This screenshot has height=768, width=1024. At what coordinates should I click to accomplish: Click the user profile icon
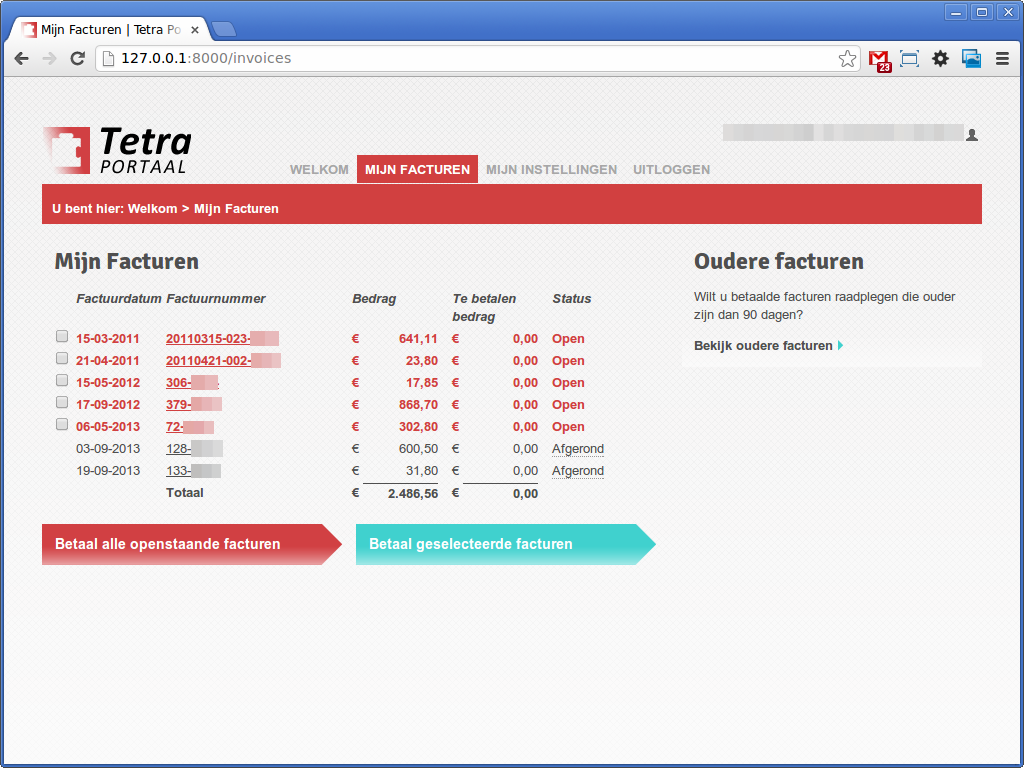coord(972,134)
